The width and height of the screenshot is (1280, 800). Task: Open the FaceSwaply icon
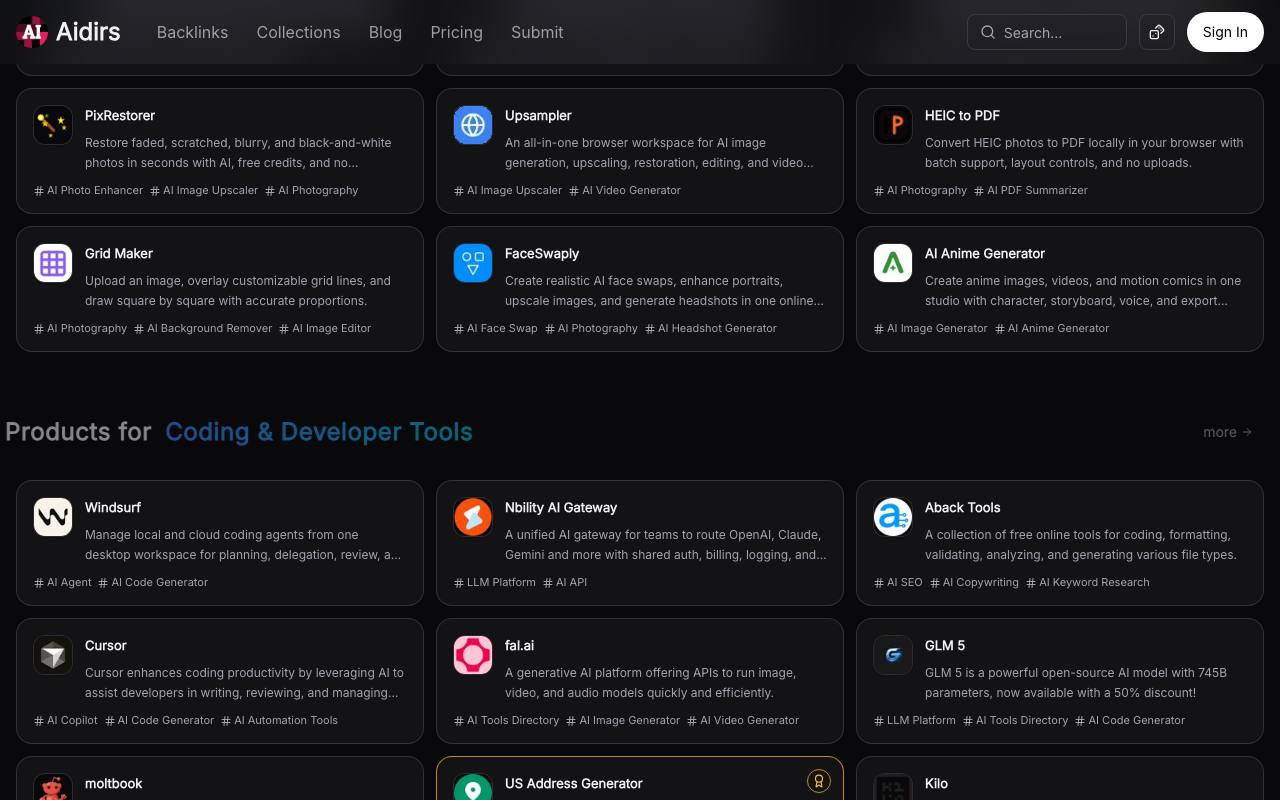(473, 263)
